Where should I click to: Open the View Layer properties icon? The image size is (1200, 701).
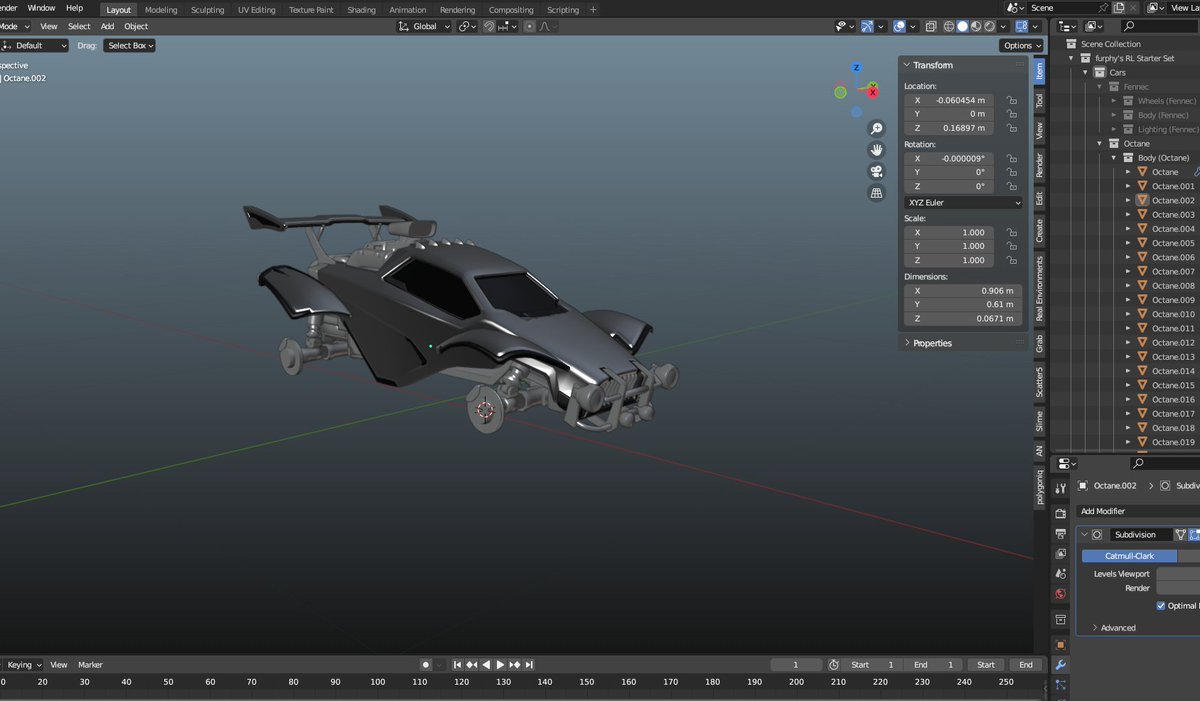tap(1061, 553)
